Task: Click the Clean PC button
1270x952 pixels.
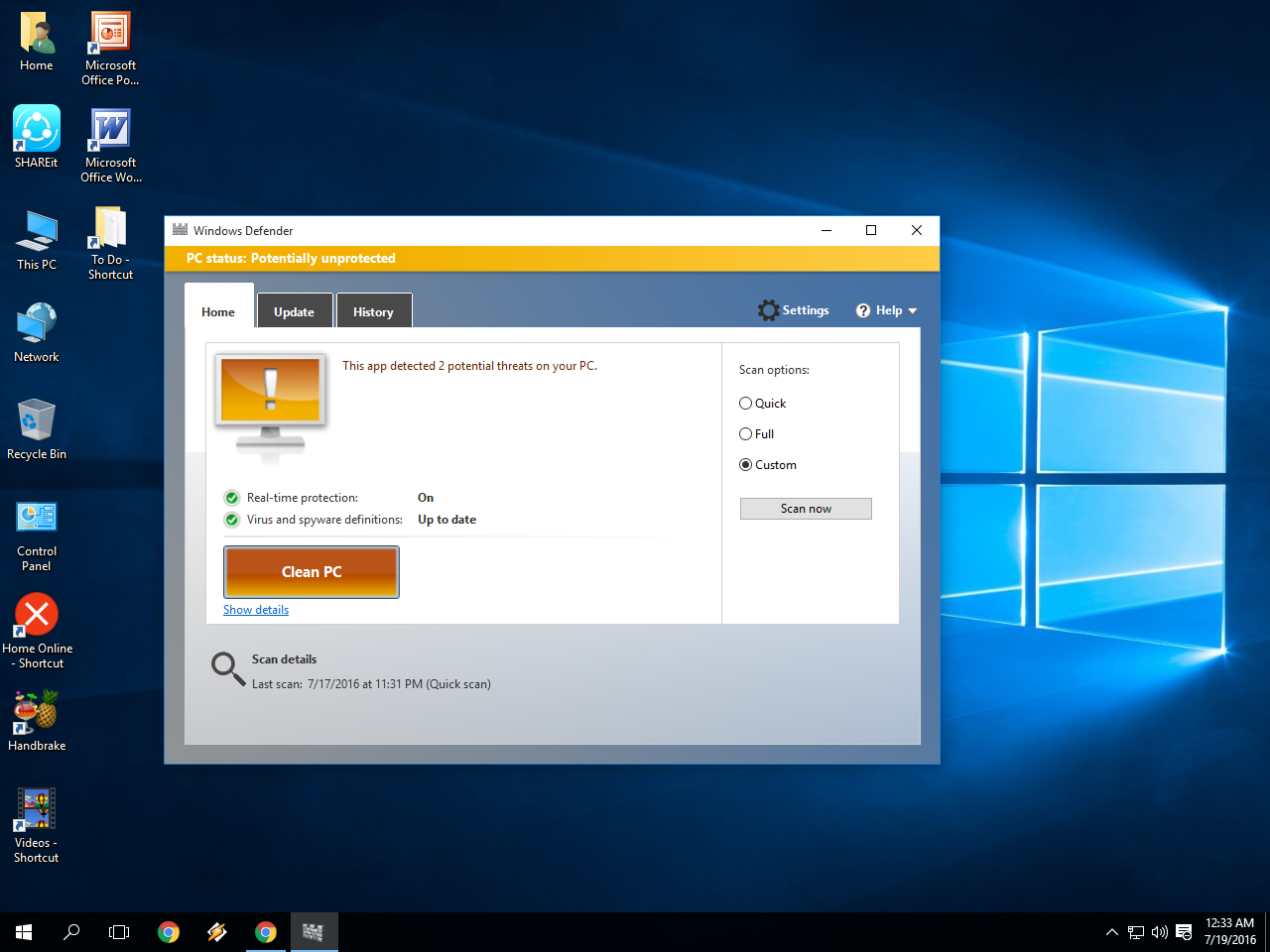Action: [x=312, y=572]
